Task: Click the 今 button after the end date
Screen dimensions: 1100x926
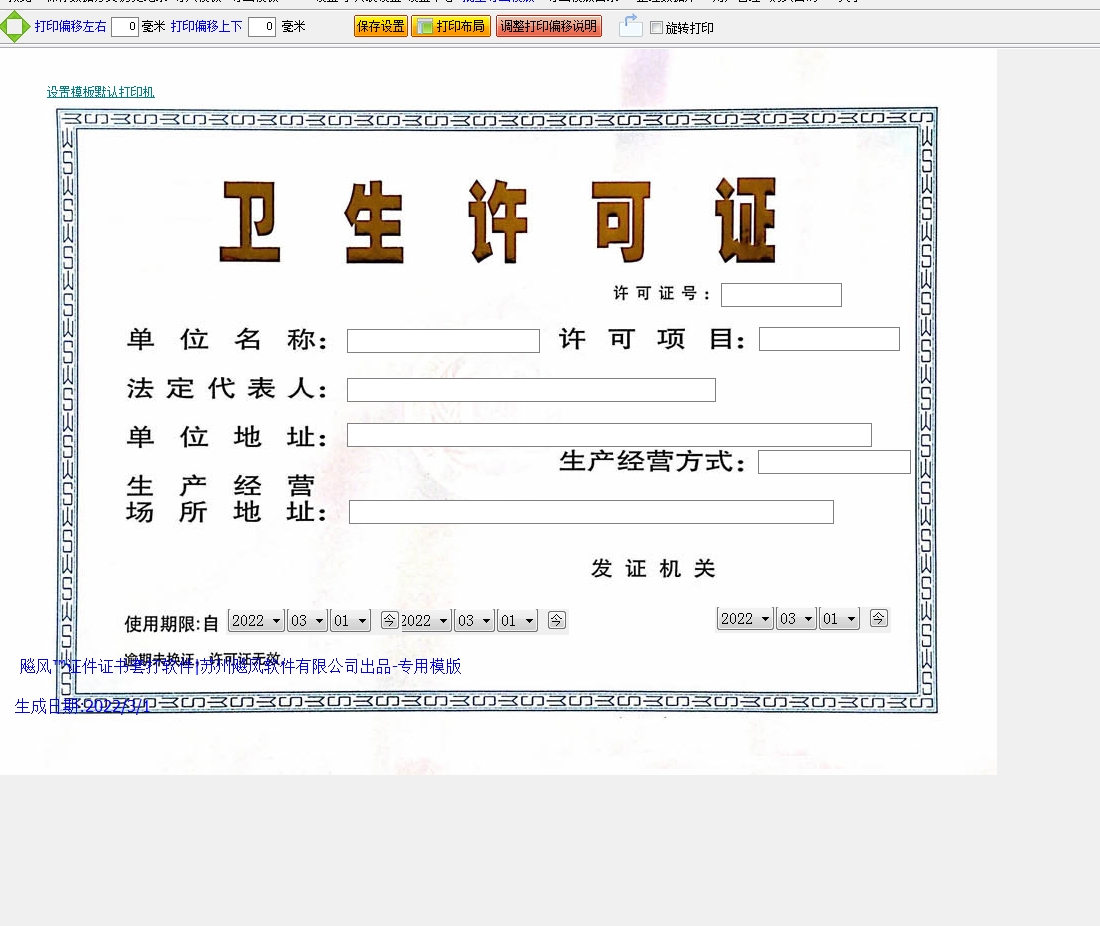Action: [557, 620]
